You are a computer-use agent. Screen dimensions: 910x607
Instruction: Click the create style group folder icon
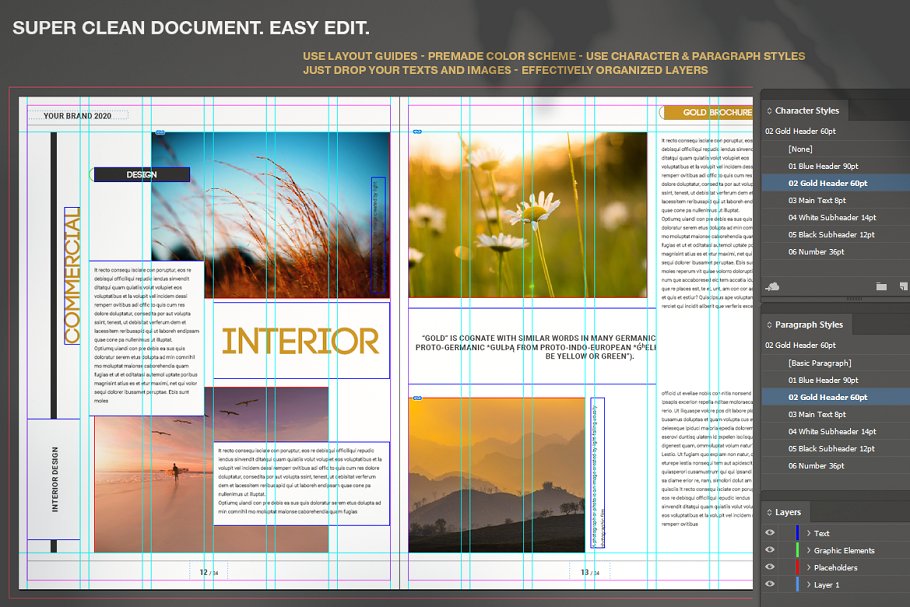click(881, 287)
